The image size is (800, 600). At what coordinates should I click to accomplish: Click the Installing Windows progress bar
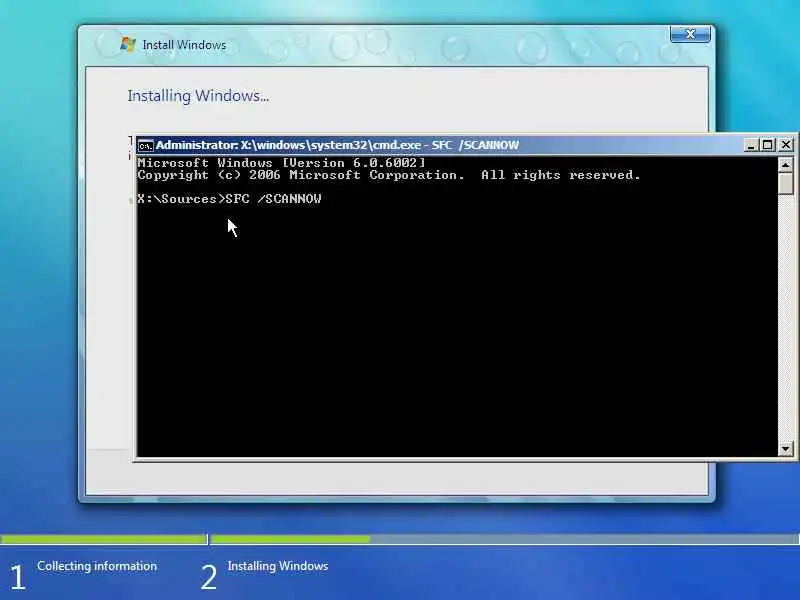point(505,539)
